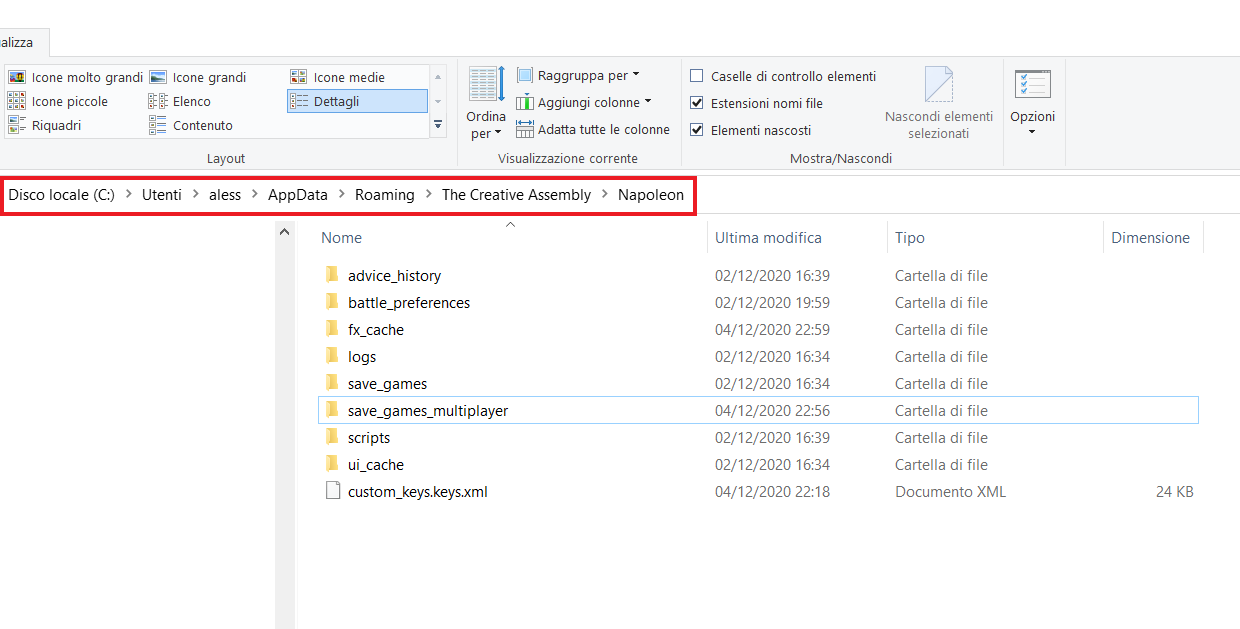This screenshot has height=629, width=1240.
Task: Open the Raggruppa per dropdown
Action: click(579, 75)
